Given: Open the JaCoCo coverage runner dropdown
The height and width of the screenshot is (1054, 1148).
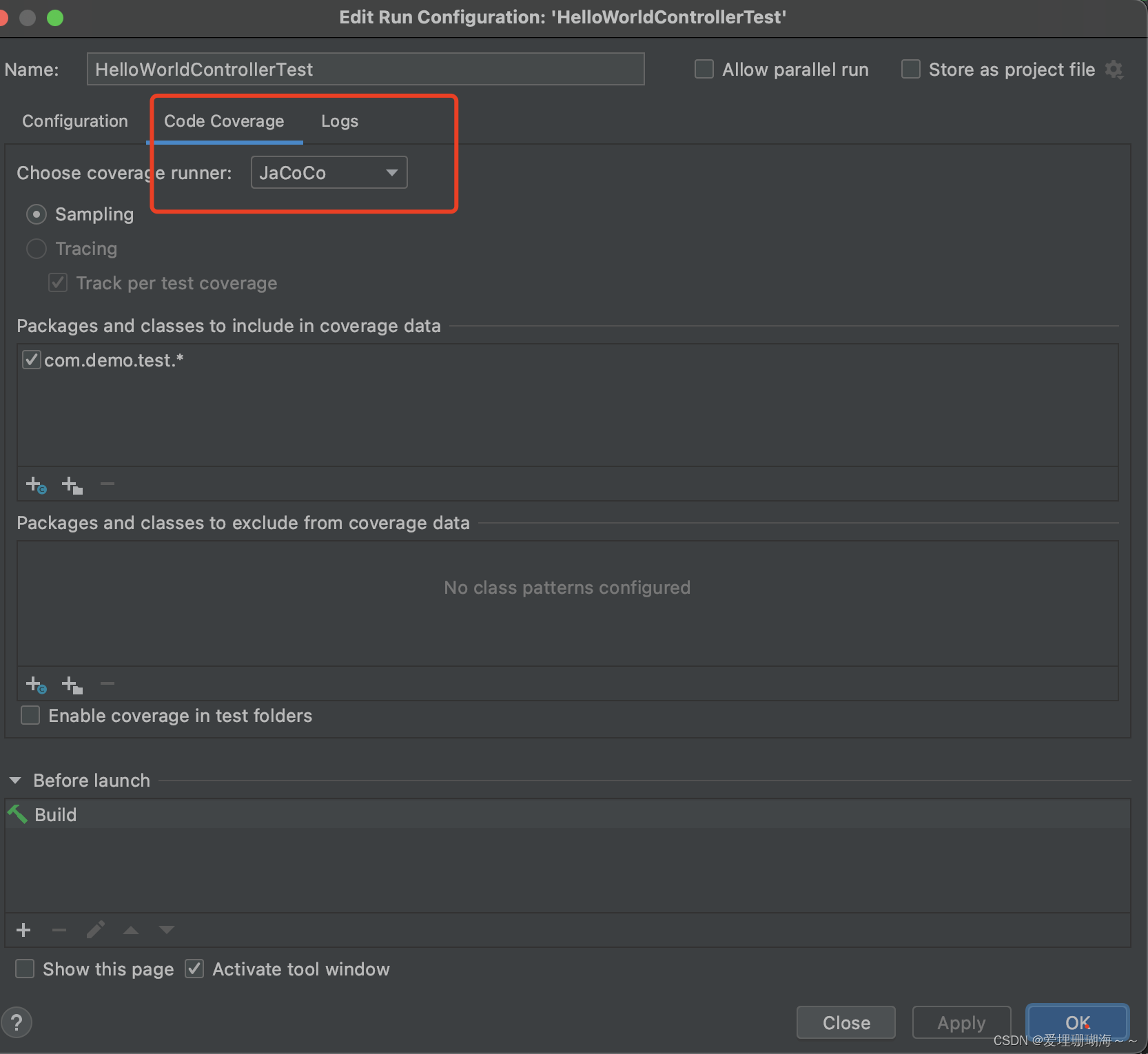Looking at the screenshot, I should [329, 172].
